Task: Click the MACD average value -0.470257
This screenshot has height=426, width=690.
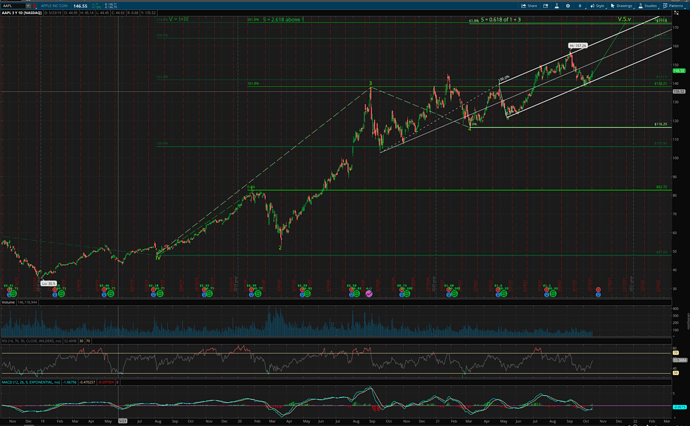Action: [88, 382]
